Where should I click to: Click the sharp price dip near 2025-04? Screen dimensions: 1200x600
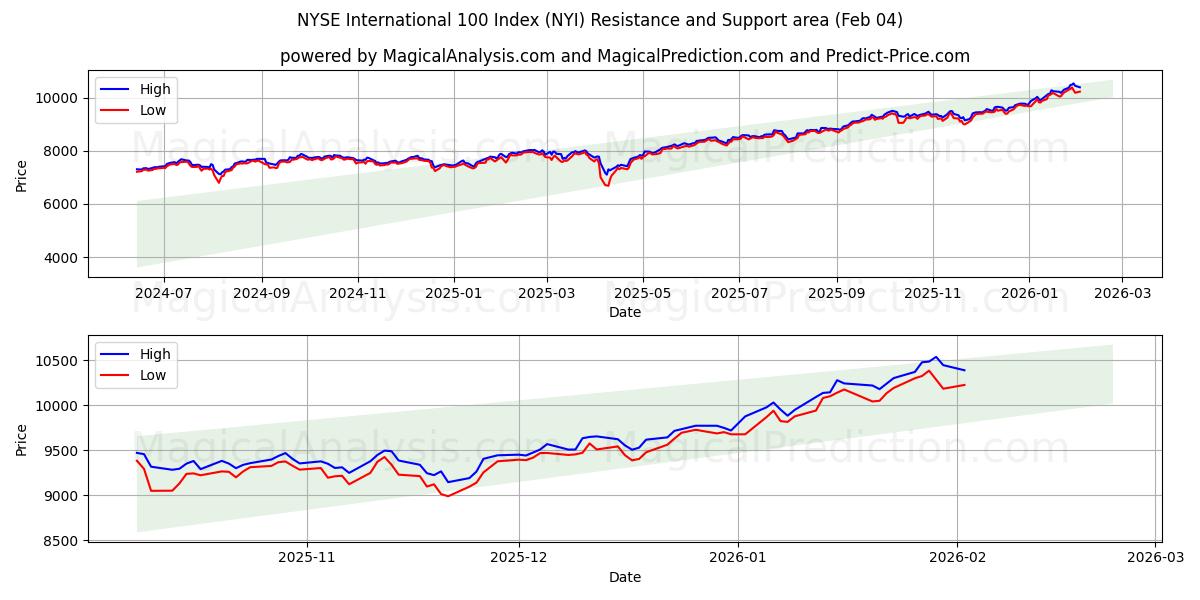pos(606,184)
